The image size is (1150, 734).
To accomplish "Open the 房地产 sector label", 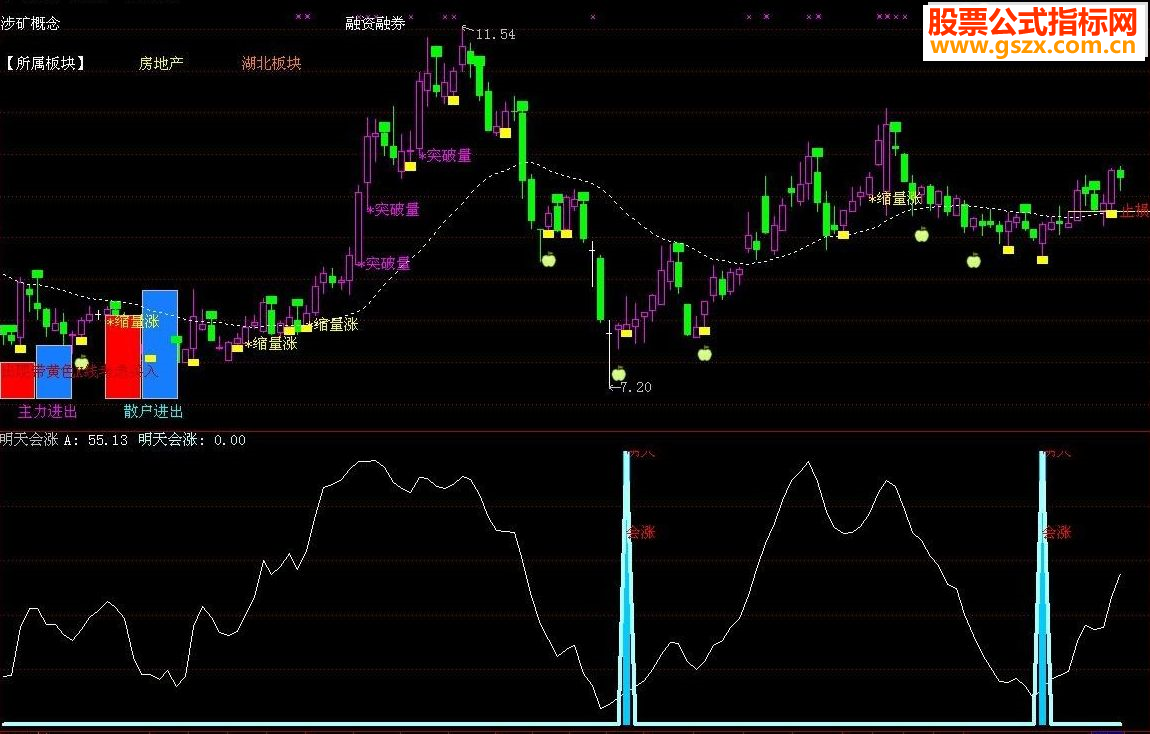I will (161, 64).
